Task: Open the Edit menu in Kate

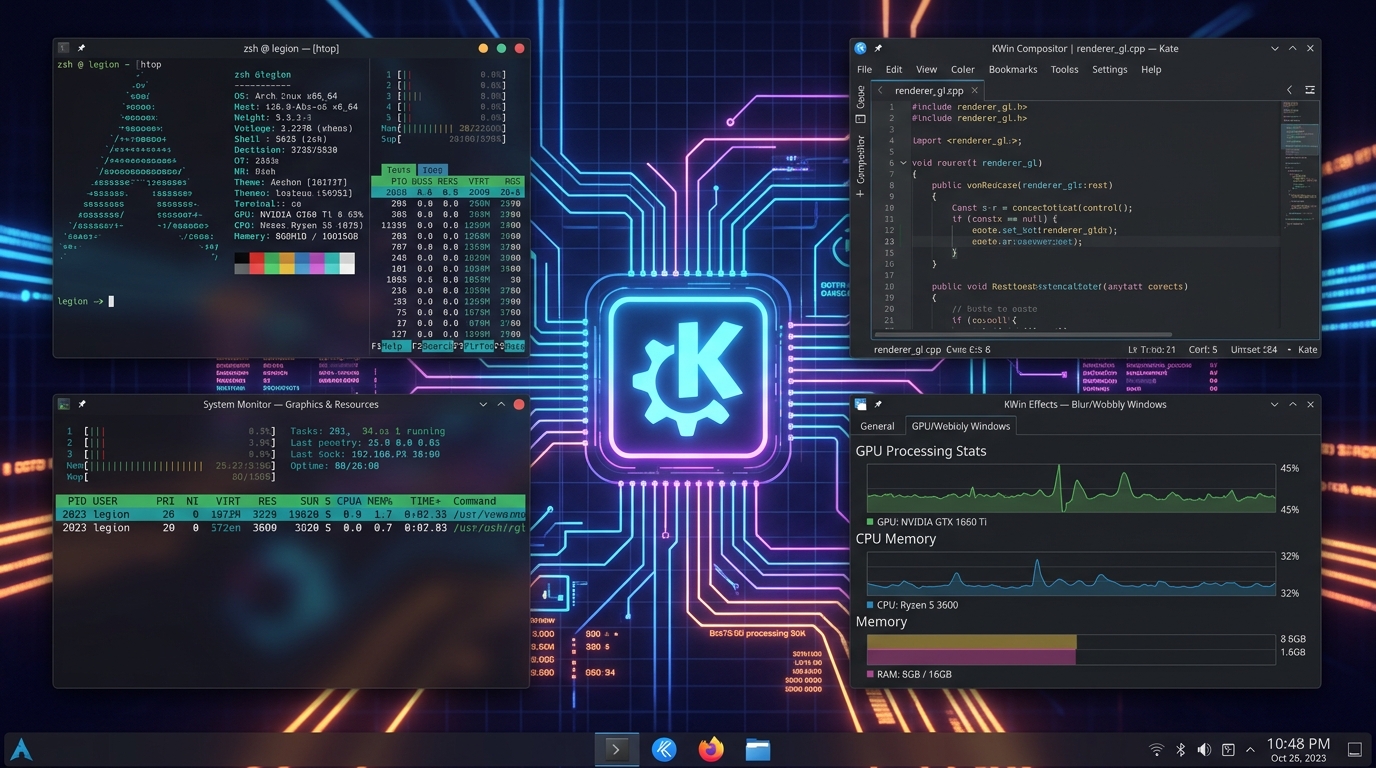Action: (894, 69)
